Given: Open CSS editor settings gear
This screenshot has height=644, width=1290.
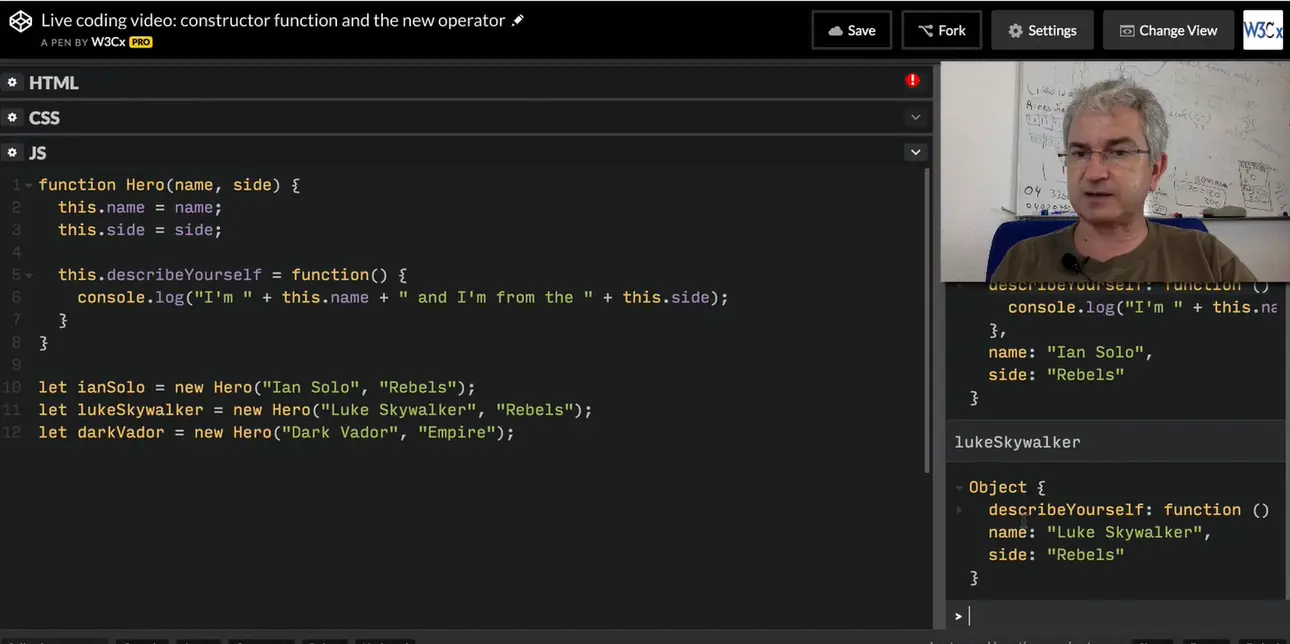Looking at the screenshot, I should point(13,117).
